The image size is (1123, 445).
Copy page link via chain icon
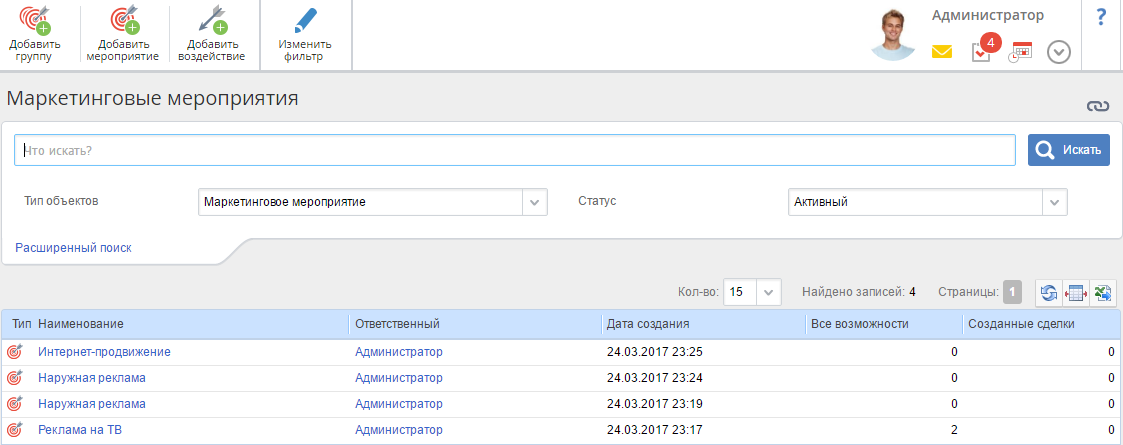(x=1098, y=106)
